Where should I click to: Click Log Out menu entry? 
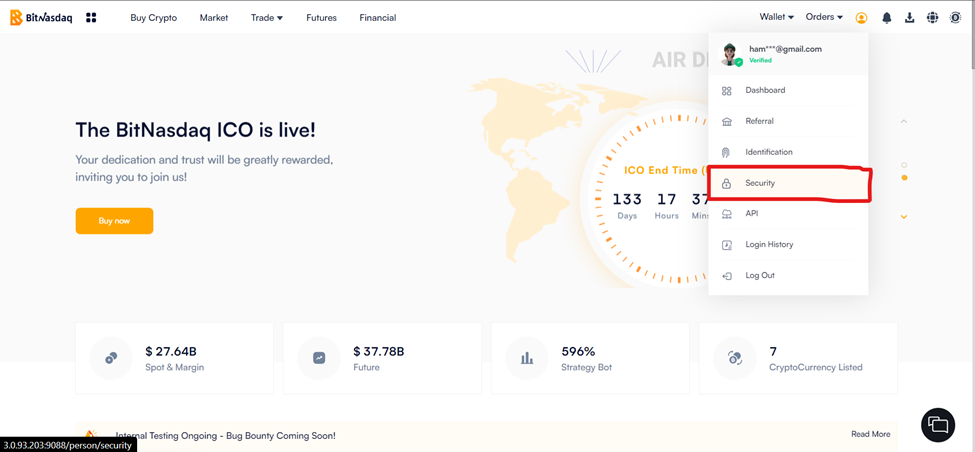tap(760, 275)
